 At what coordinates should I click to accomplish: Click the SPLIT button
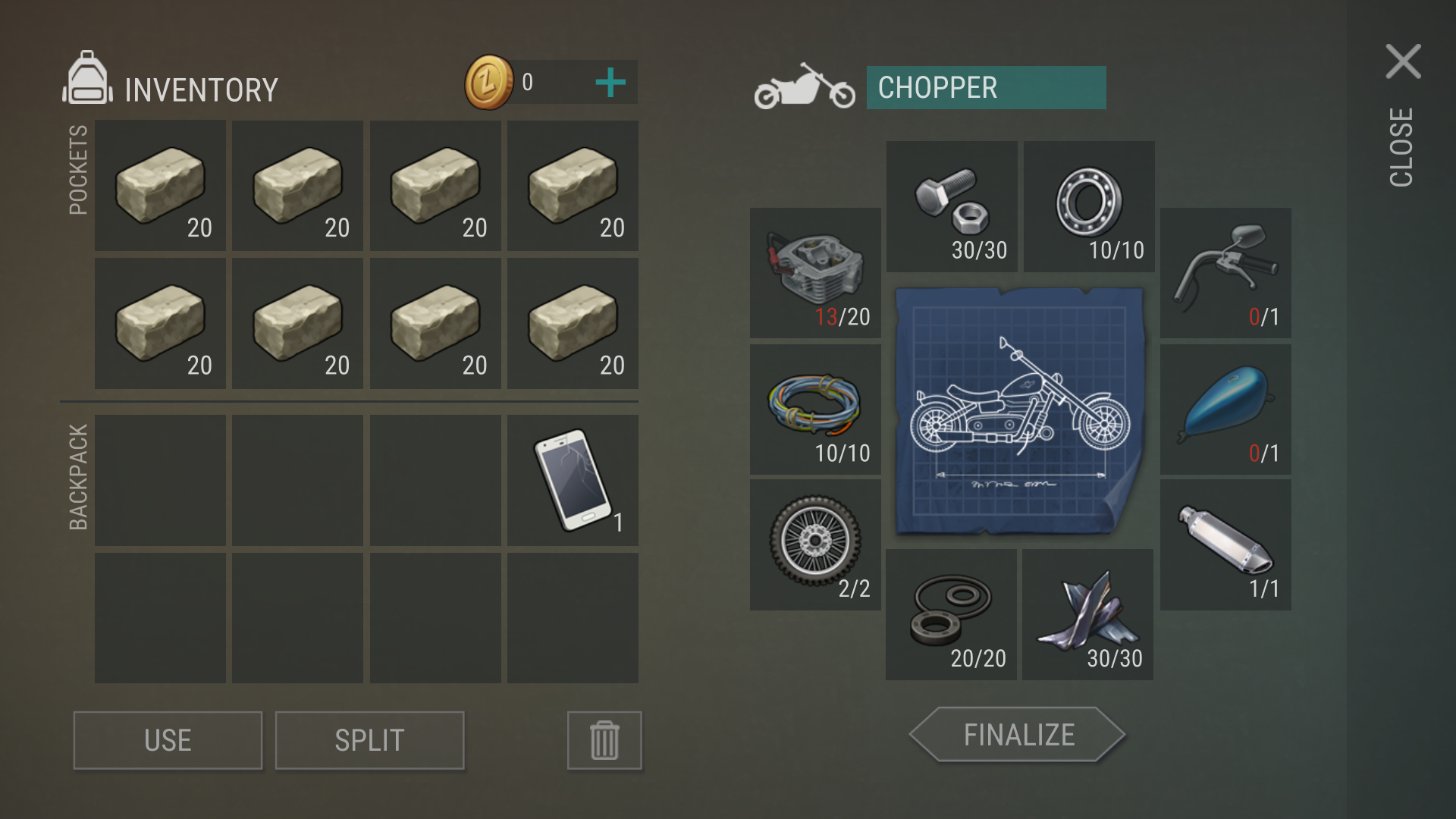pyautogui.click(x=369, y=740)
